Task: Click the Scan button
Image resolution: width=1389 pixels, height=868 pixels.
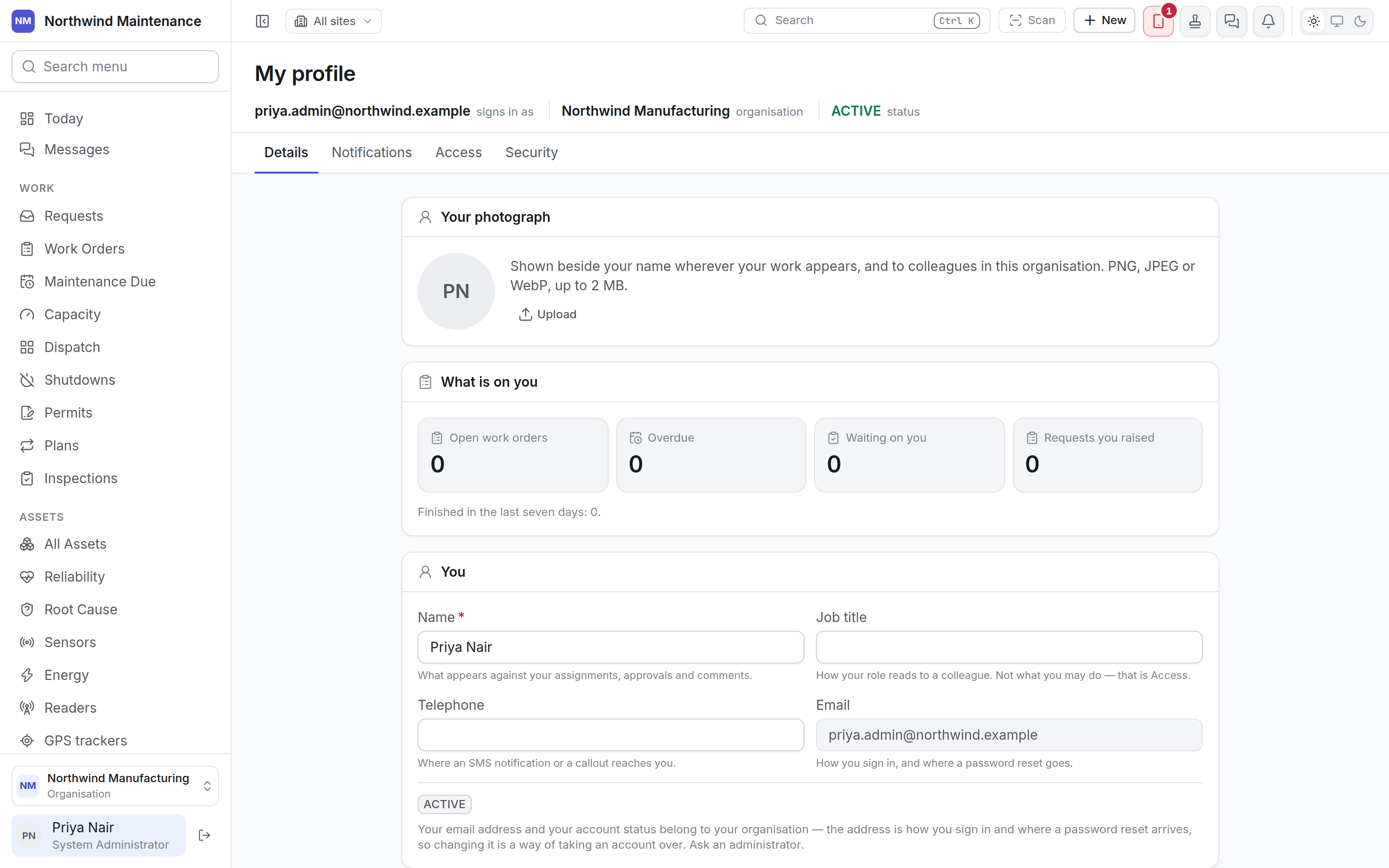Action: pyautogui.click(x=1032, y=20)
